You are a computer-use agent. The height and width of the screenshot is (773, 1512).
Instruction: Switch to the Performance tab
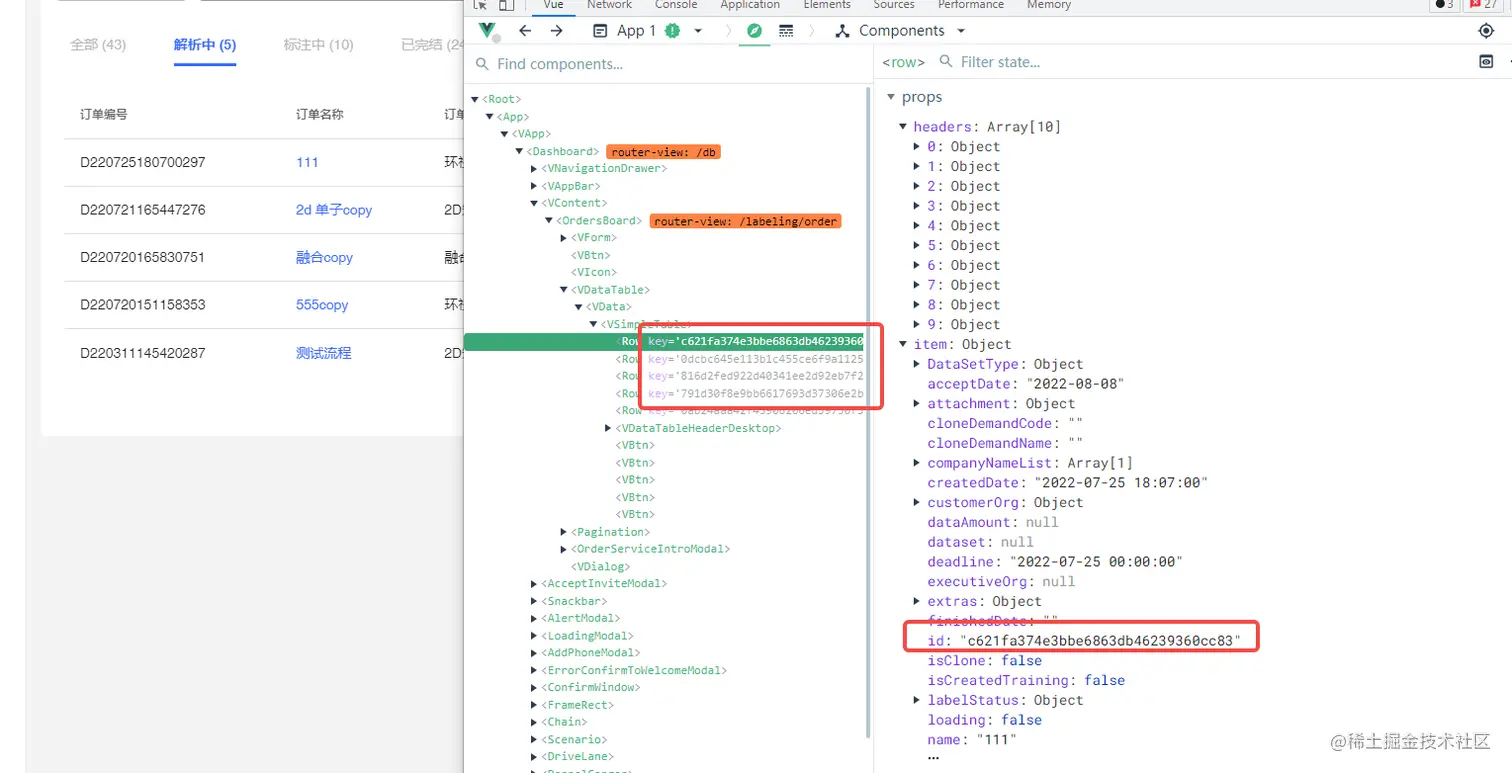[x=971, y=5]
